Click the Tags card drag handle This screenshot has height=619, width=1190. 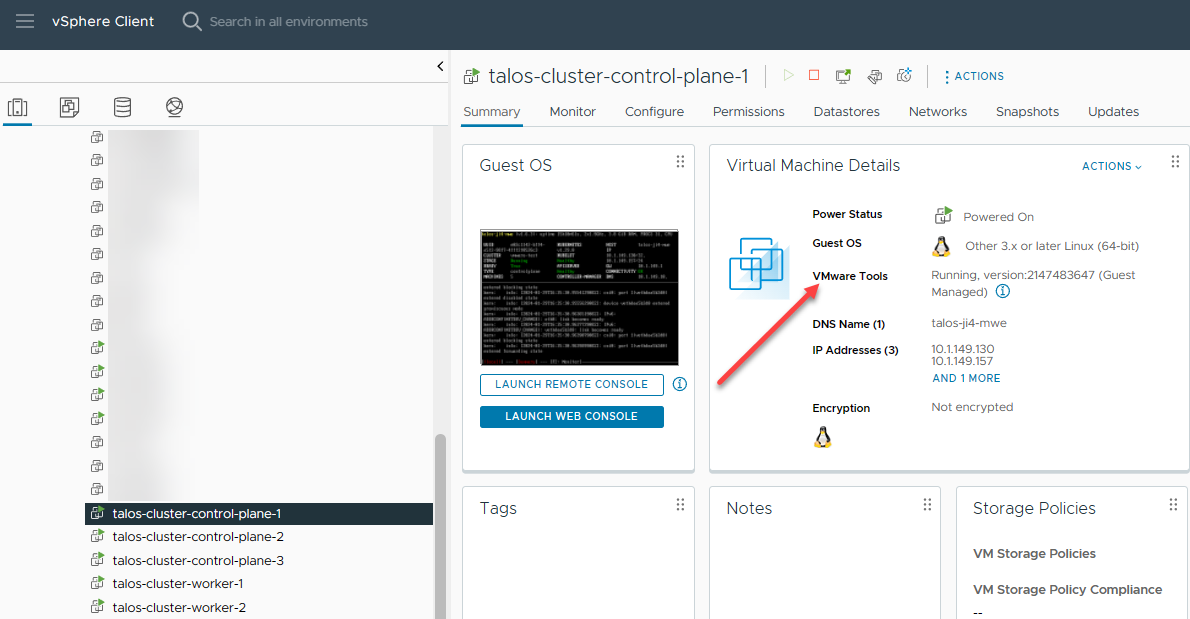pos(680,504)
